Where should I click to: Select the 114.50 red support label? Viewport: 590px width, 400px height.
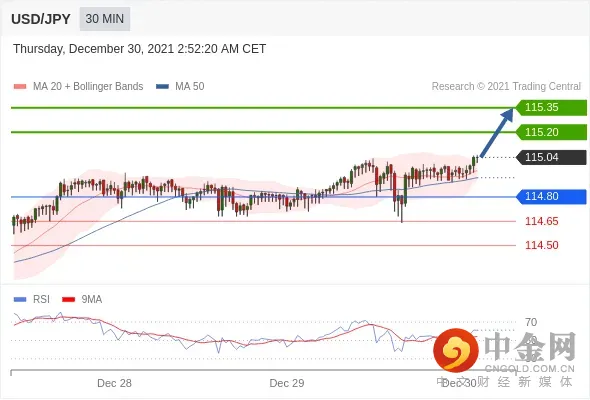(542, 245)
